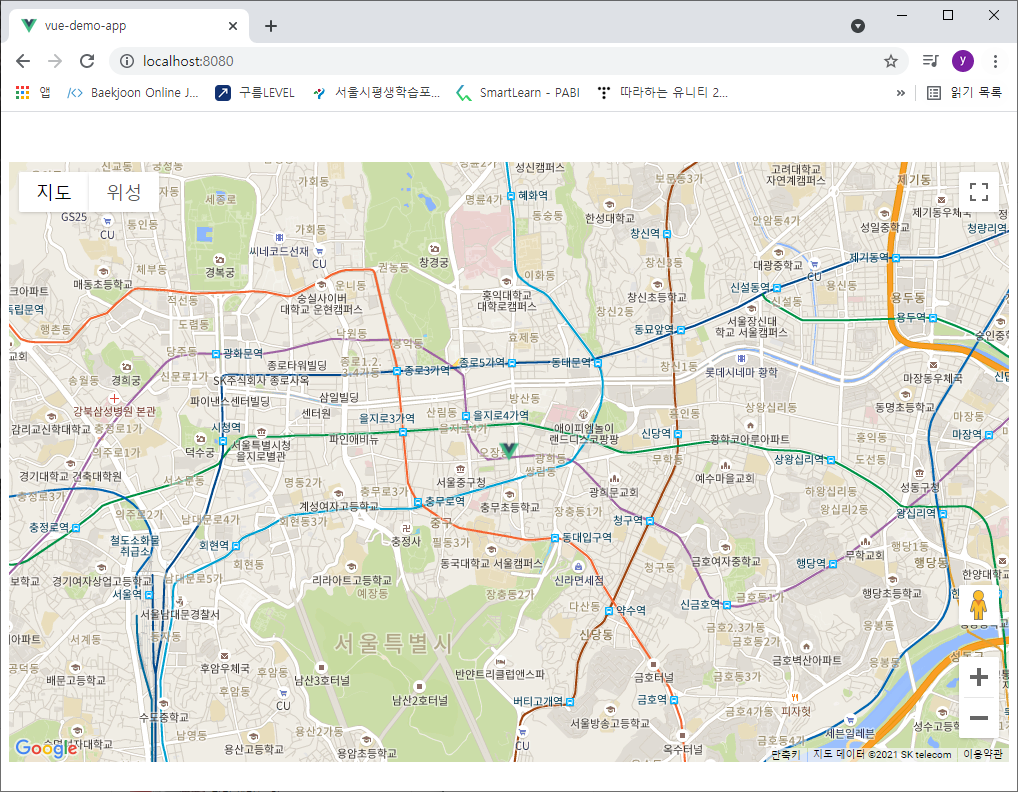Open a new browser tab
1018x792 pixels.
pyautogui.click(x=271, y=26)
